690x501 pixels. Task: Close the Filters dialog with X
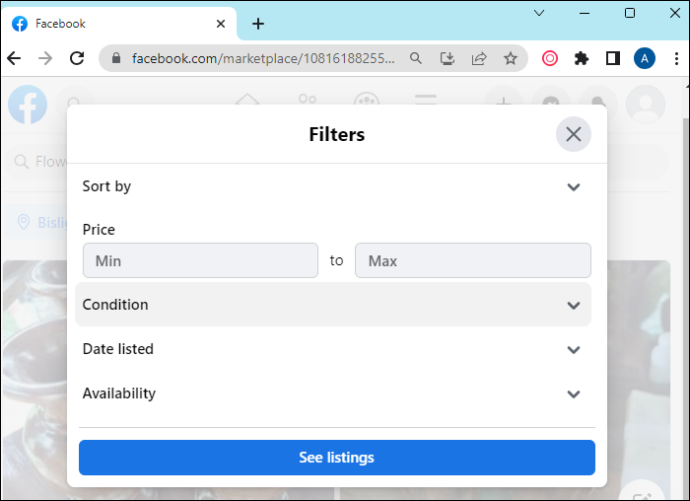point(573,134)
